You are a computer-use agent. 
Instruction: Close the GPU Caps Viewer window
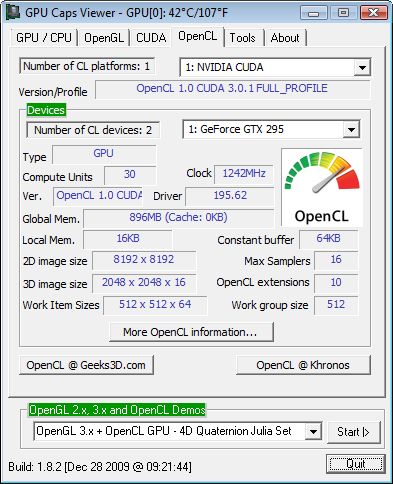point(374,13)
